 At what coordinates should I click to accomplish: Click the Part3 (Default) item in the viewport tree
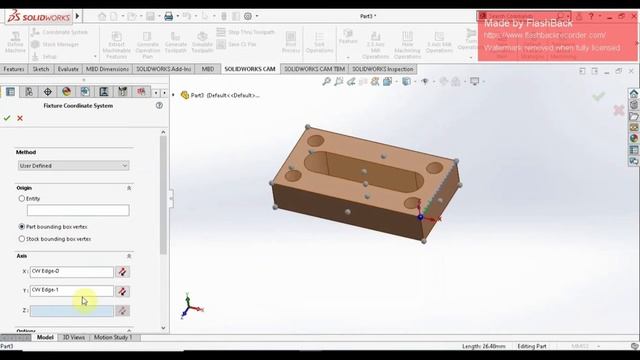point(221,96)
